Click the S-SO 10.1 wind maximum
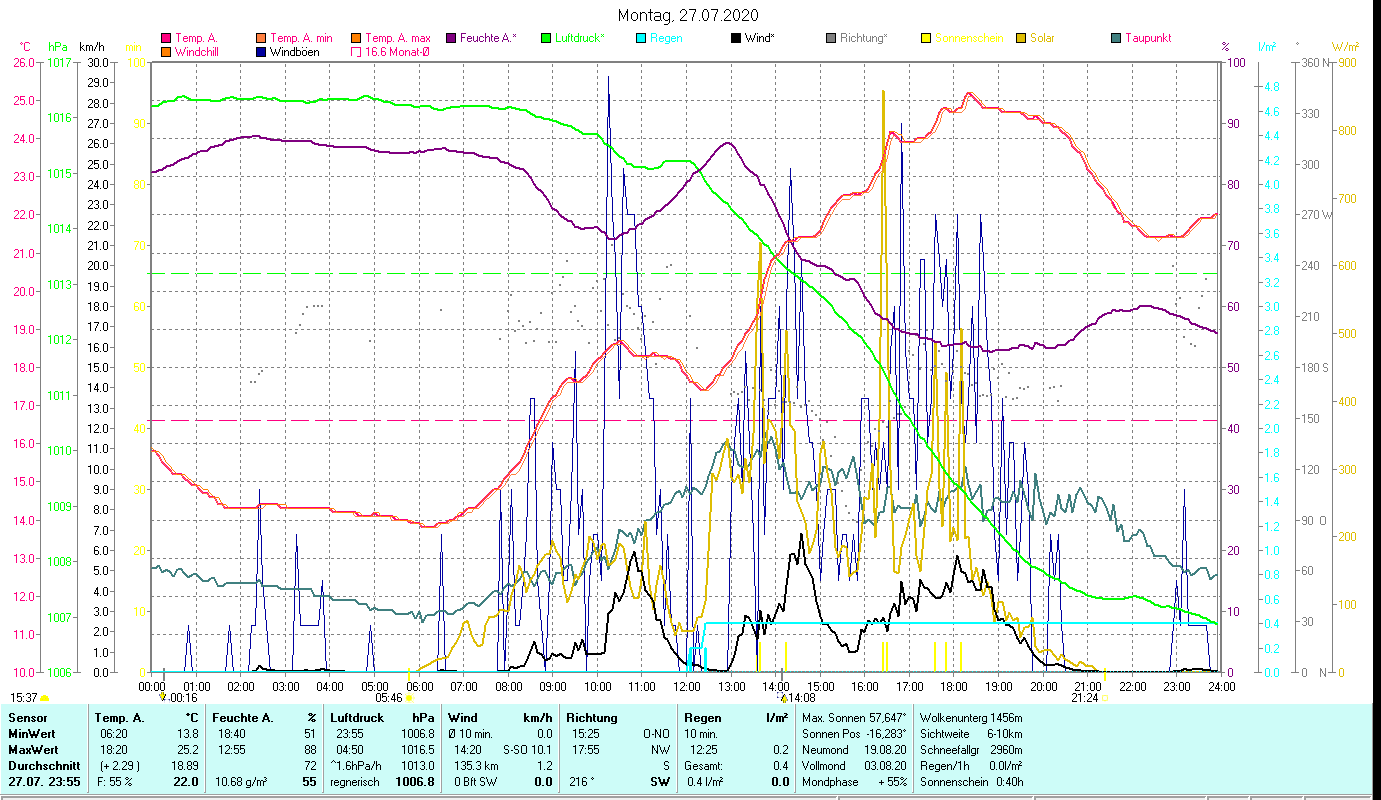Image resolution: width=1381 pixels, height=800 pixels. (527, 750)
